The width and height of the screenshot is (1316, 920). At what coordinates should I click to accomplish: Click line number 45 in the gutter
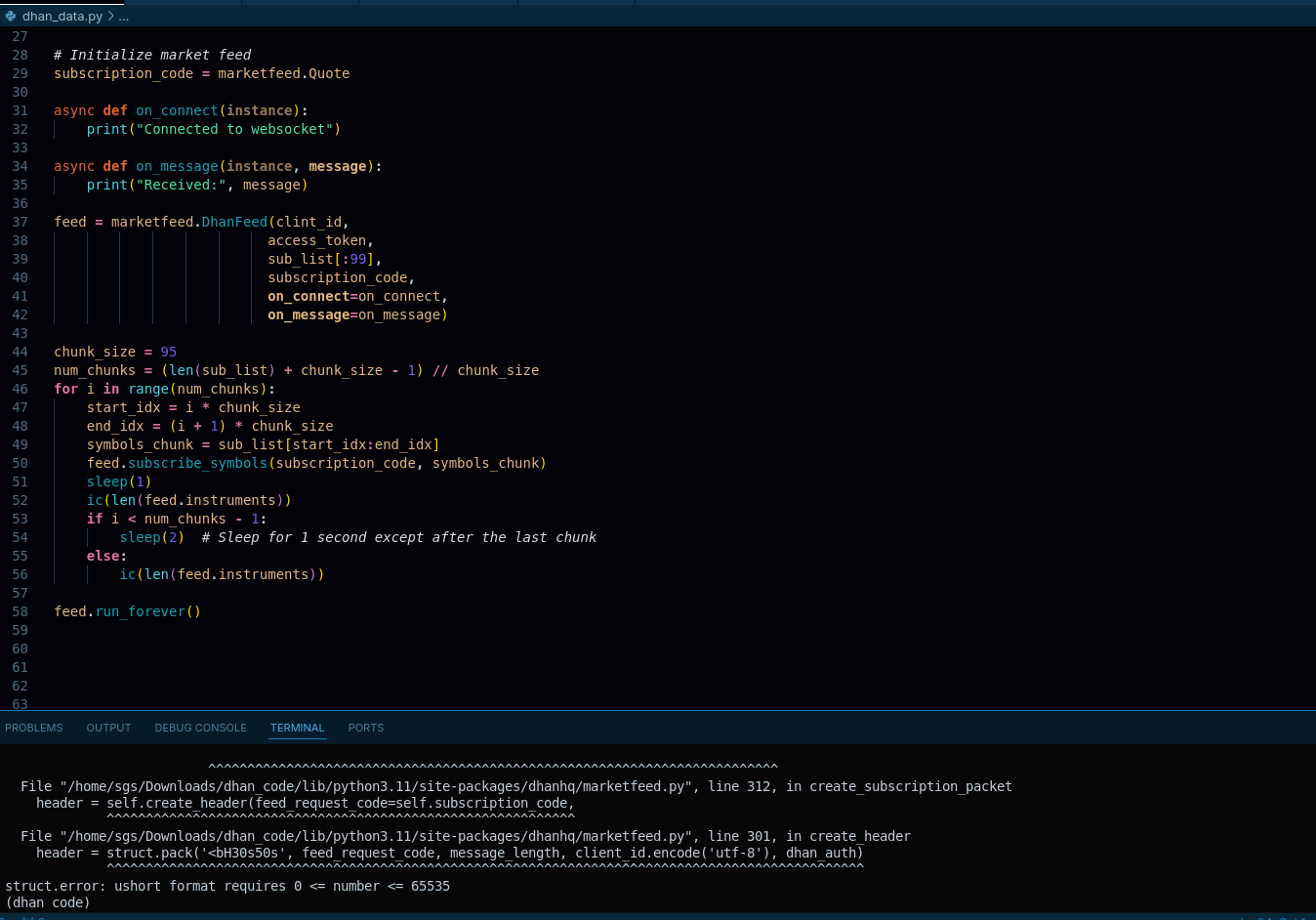(20, 370)
